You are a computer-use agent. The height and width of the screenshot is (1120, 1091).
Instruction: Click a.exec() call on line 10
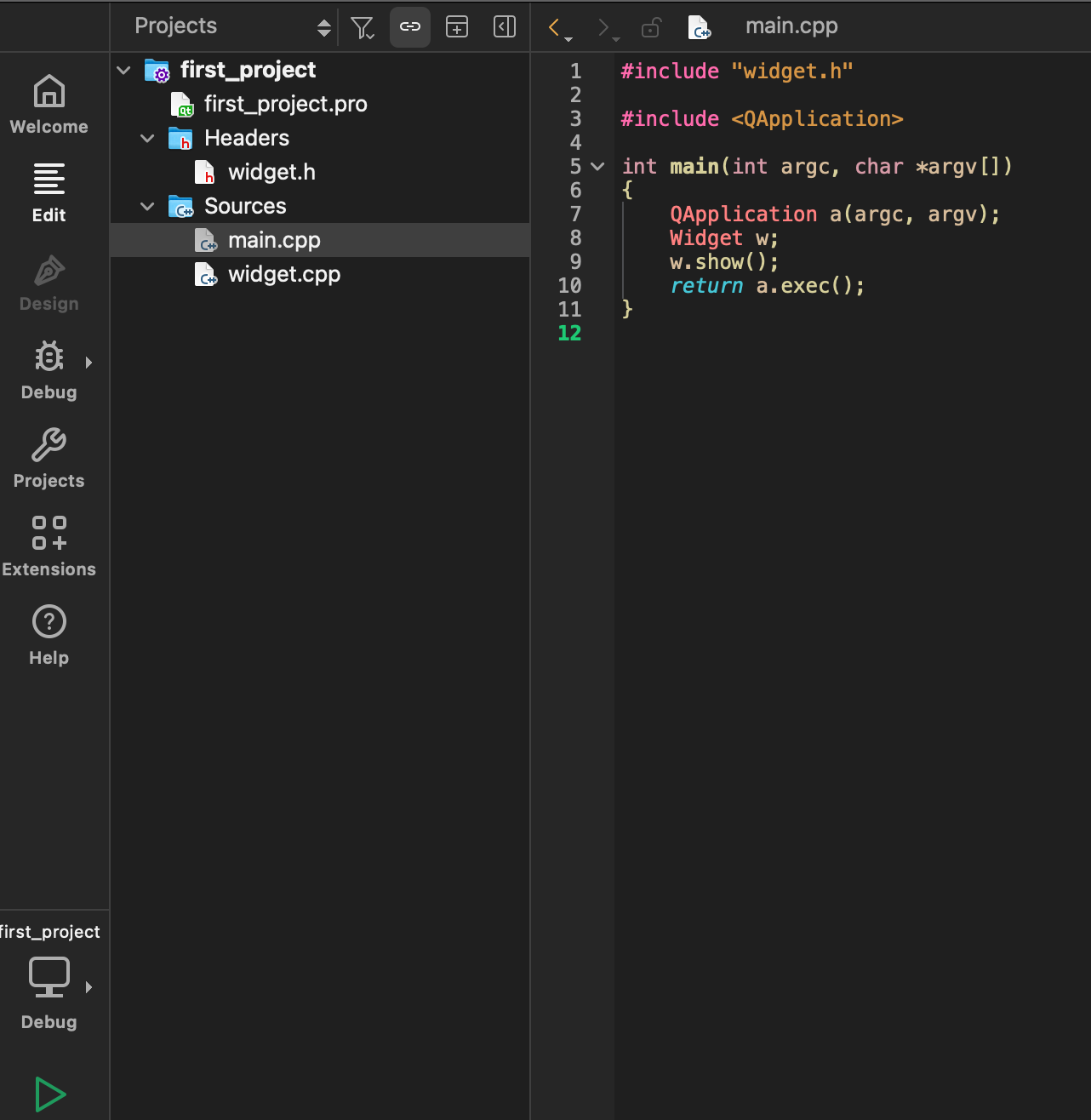(810, 285)
